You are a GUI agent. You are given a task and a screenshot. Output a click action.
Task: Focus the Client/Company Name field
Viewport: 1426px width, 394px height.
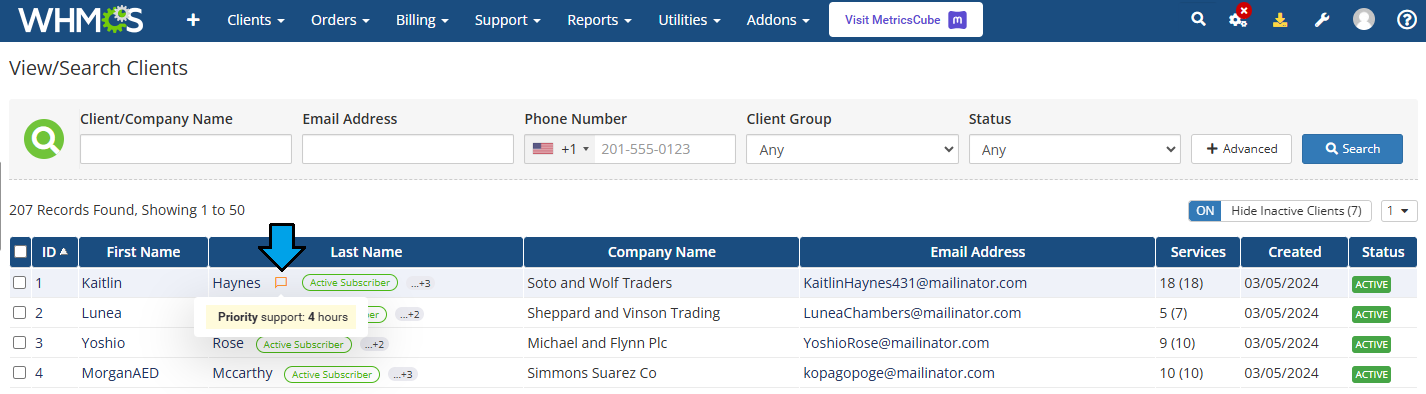pyautogui.click(x=186, y=149)
